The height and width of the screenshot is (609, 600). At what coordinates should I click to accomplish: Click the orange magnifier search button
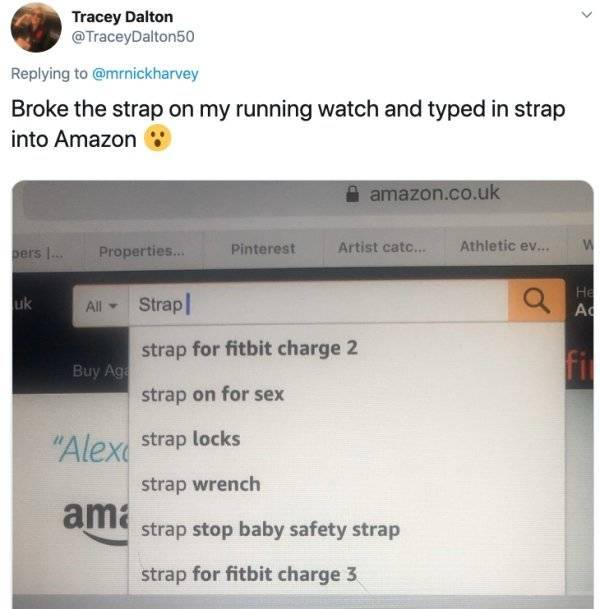tap(536, 301)
